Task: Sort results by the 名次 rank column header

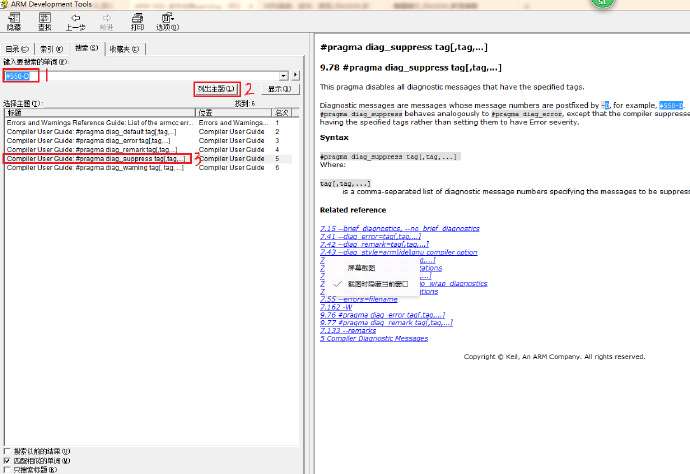Action: click(282, 113)
